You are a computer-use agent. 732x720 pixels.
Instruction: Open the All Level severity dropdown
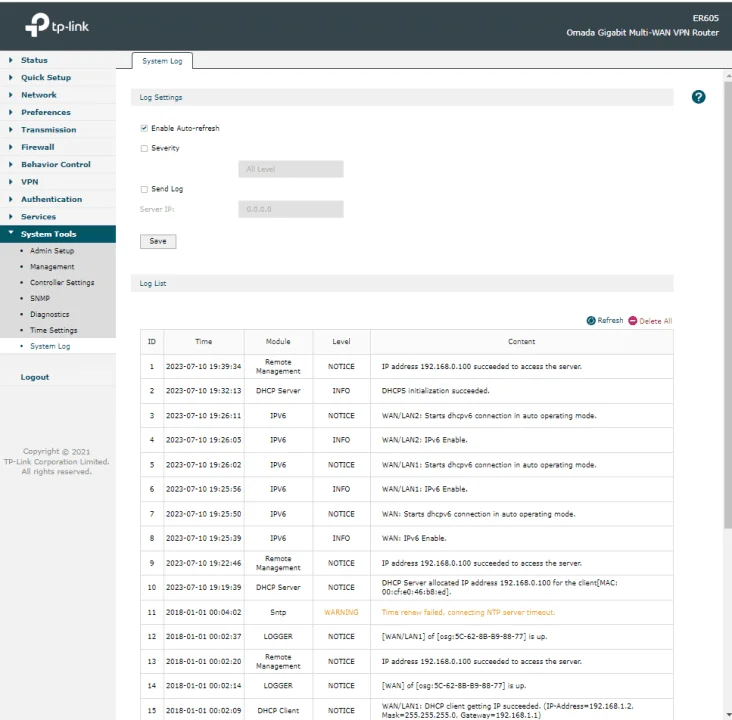(x=291, y=169)
